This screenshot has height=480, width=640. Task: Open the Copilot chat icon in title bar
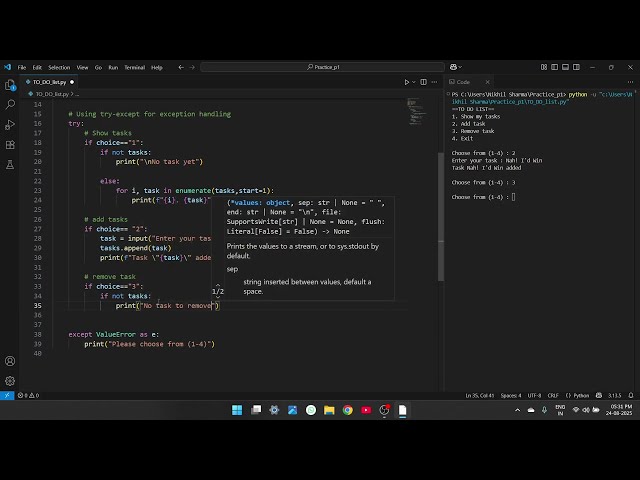point(453,67)
